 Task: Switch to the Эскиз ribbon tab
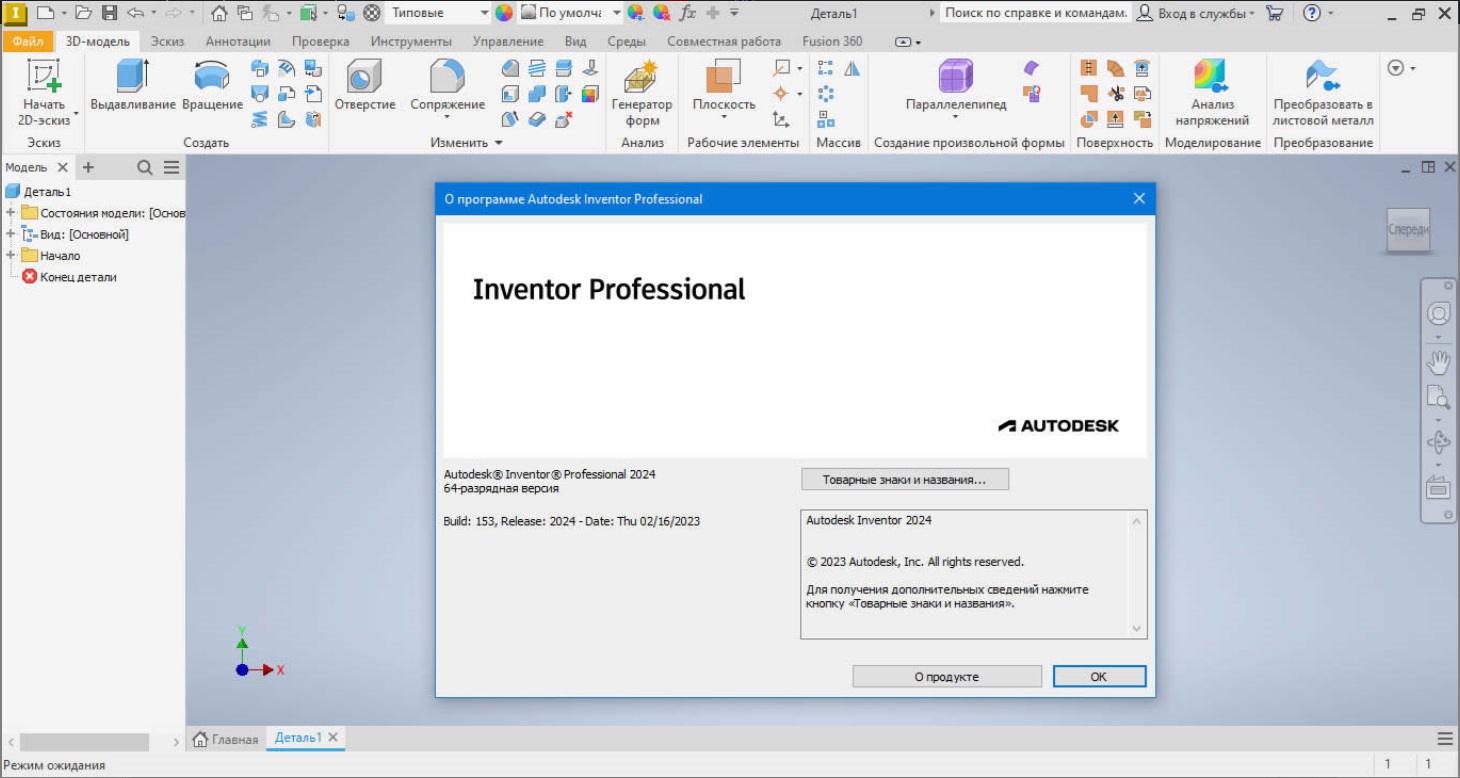[x=167, y=41]
